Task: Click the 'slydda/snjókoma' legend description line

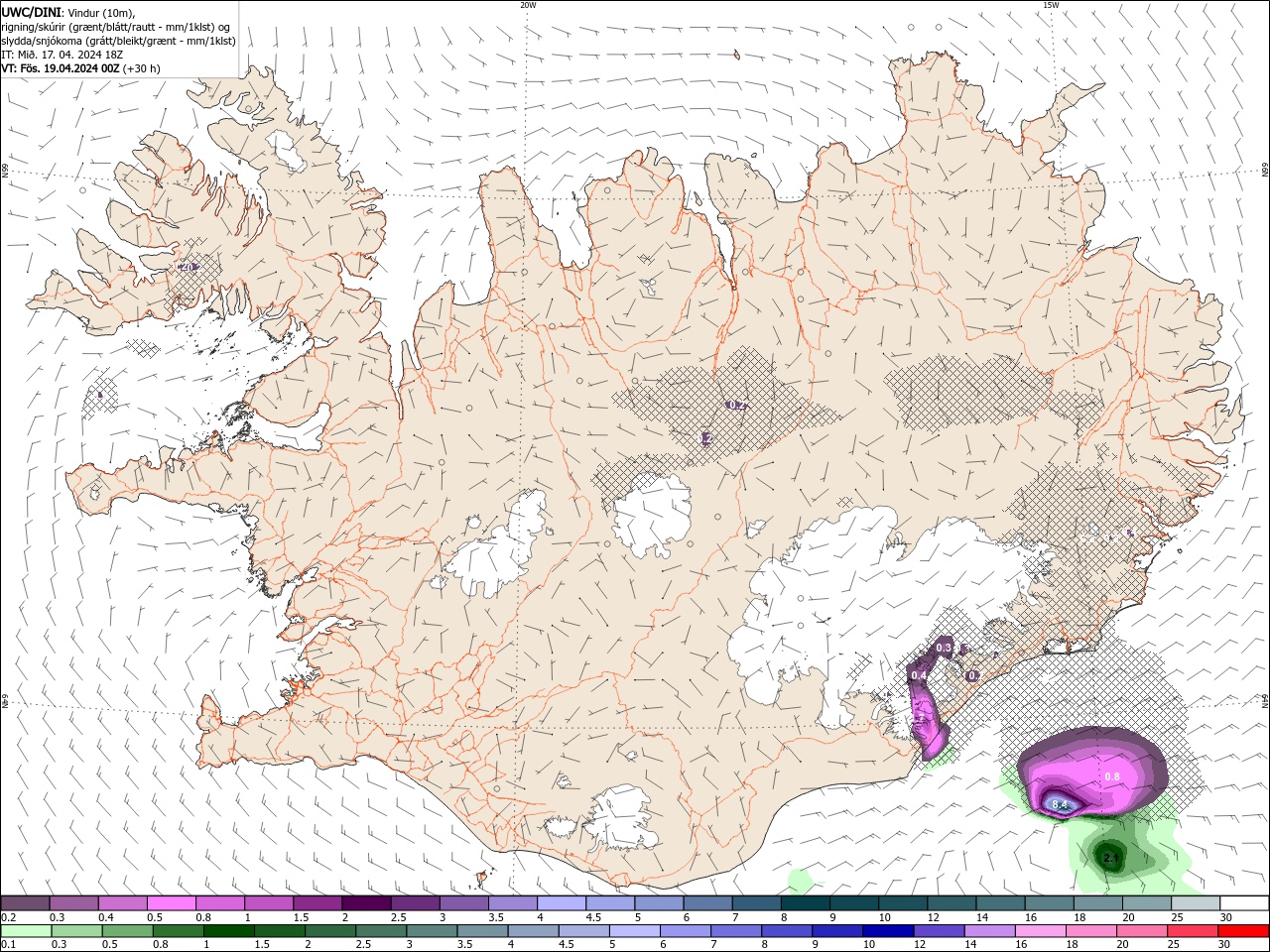Action: point(118,41)
